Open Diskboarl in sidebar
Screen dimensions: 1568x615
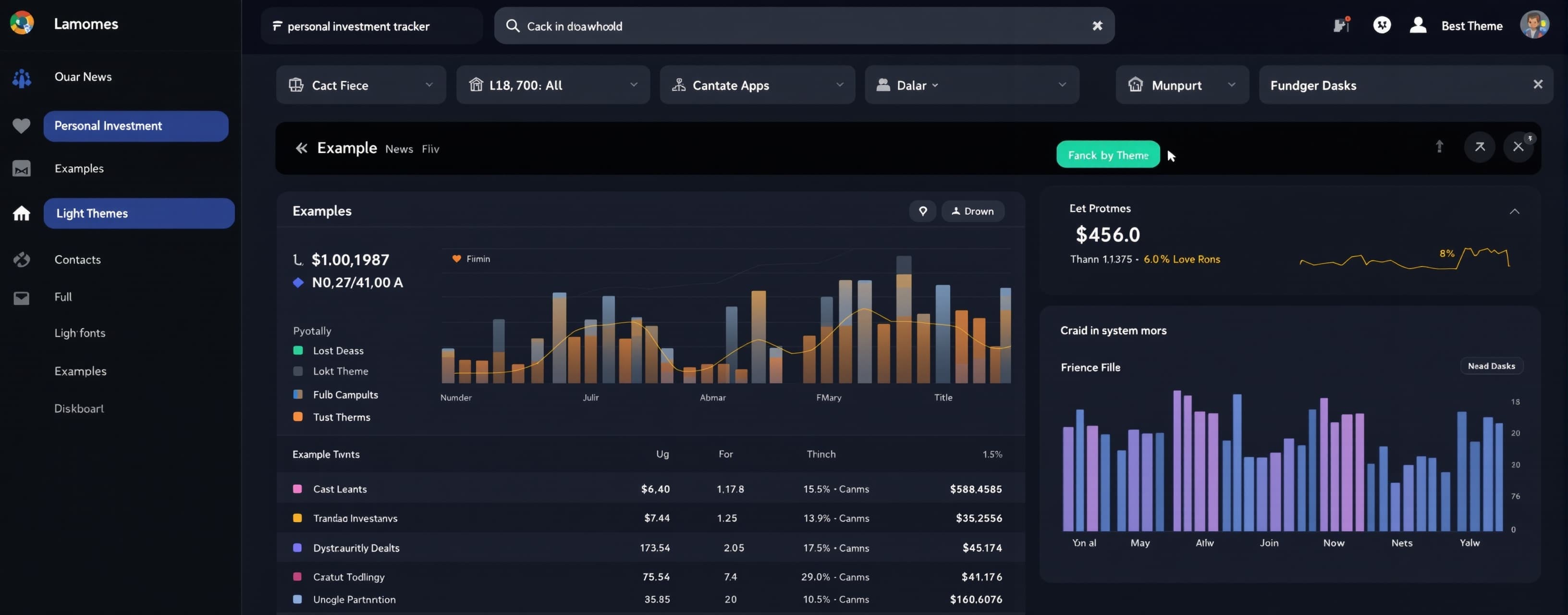[79, 408]
